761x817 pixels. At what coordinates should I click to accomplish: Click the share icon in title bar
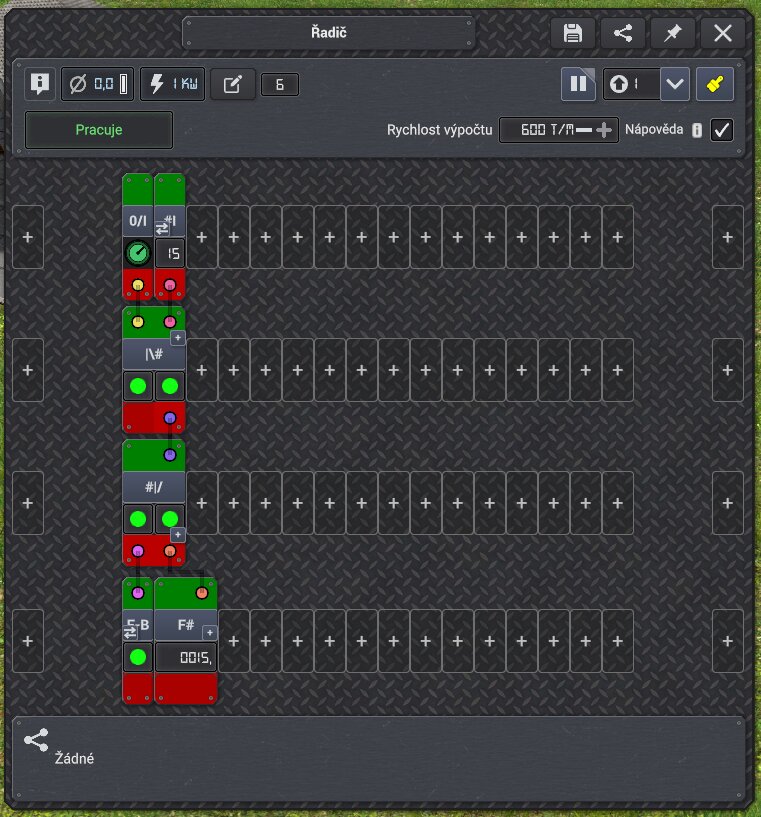point(622,33)
